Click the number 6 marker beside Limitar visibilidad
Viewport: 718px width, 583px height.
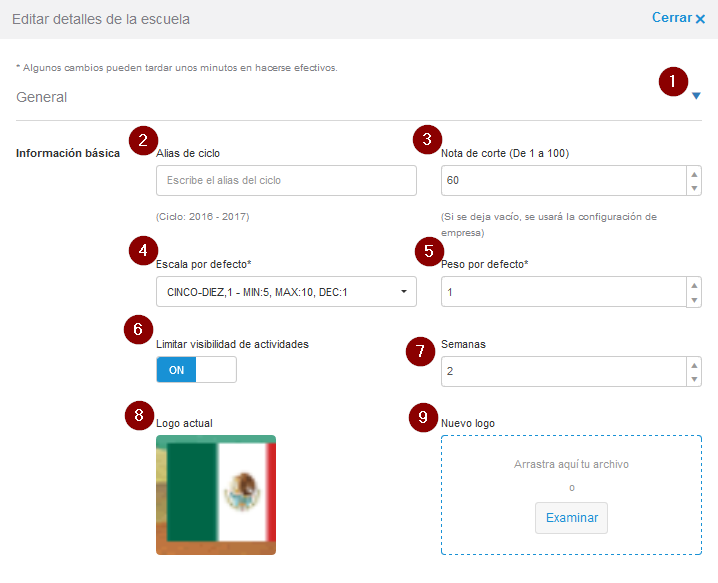tap(140, 330)
